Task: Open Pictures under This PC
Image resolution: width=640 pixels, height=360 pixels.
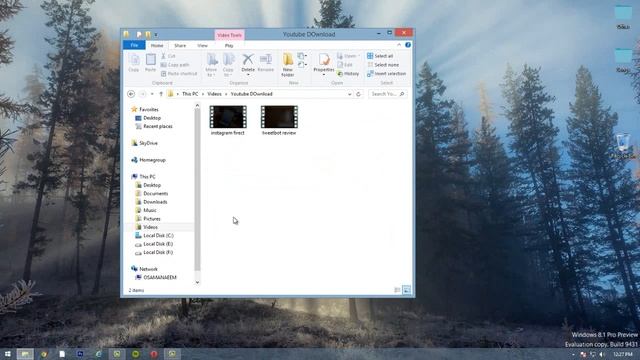Action: pos(148,219)
